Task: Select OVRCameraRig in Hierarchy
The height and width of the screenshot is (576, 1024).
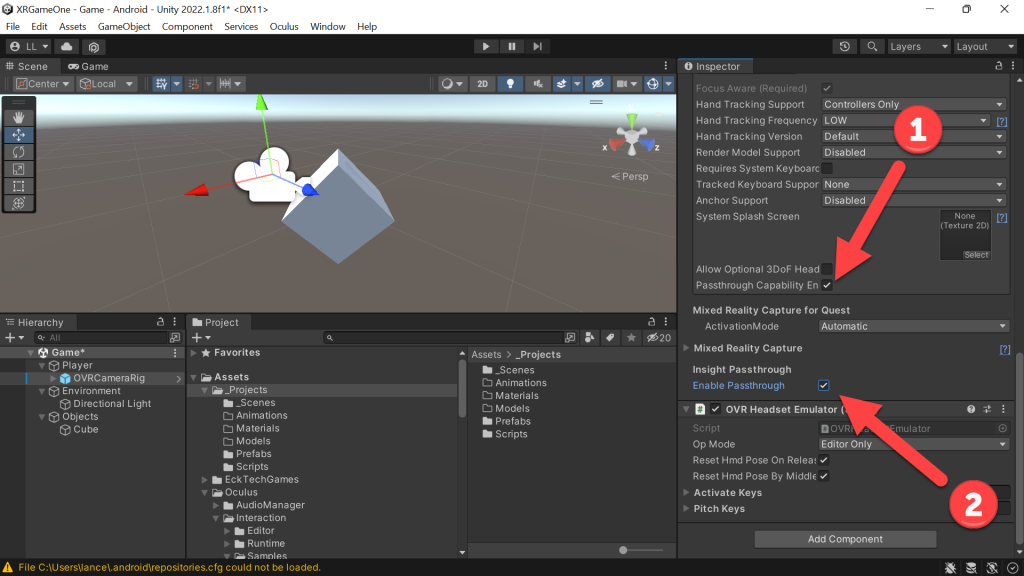Action: point(108,378)
